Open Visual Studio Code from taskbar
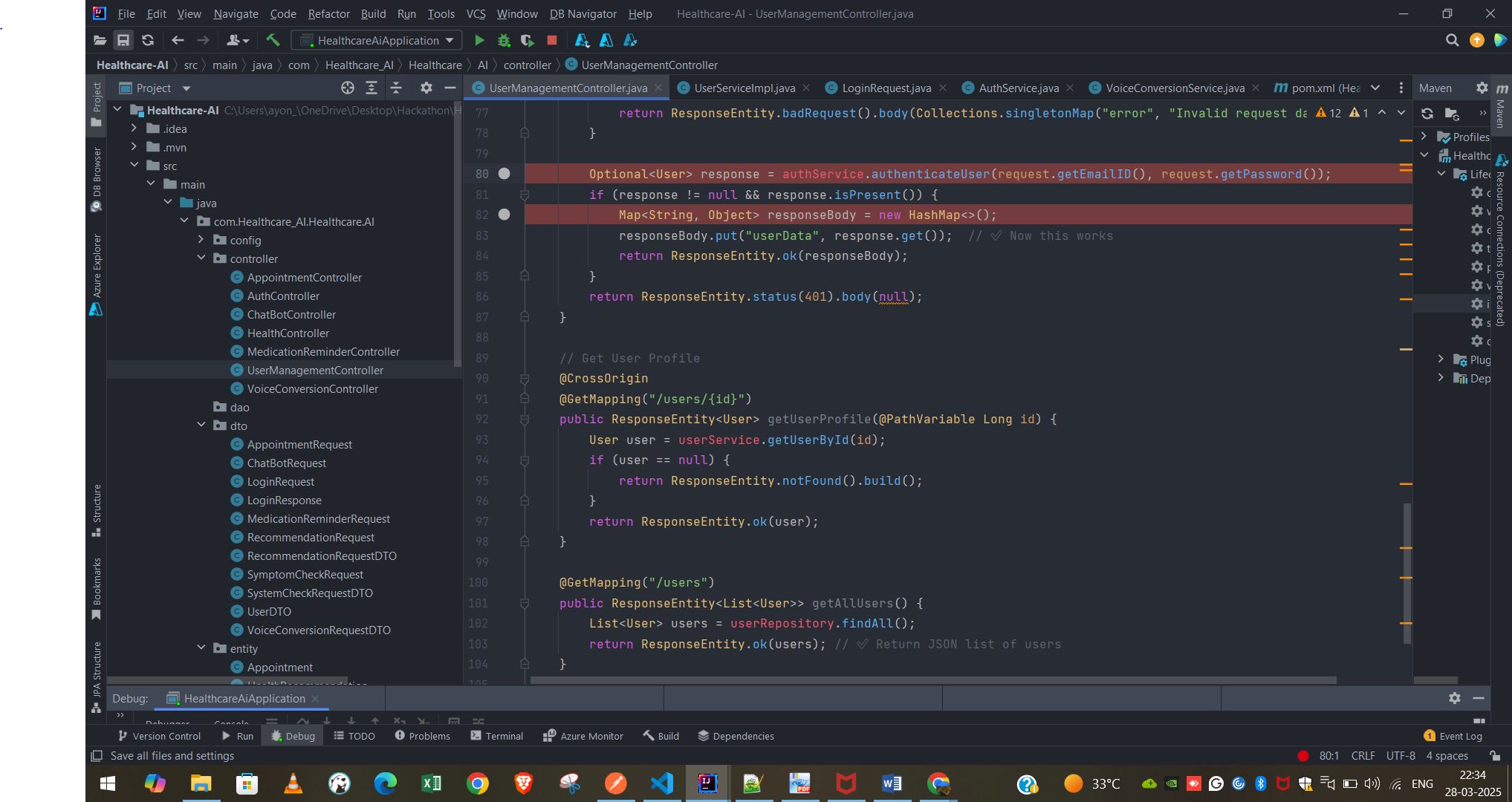 coord(661,783)
